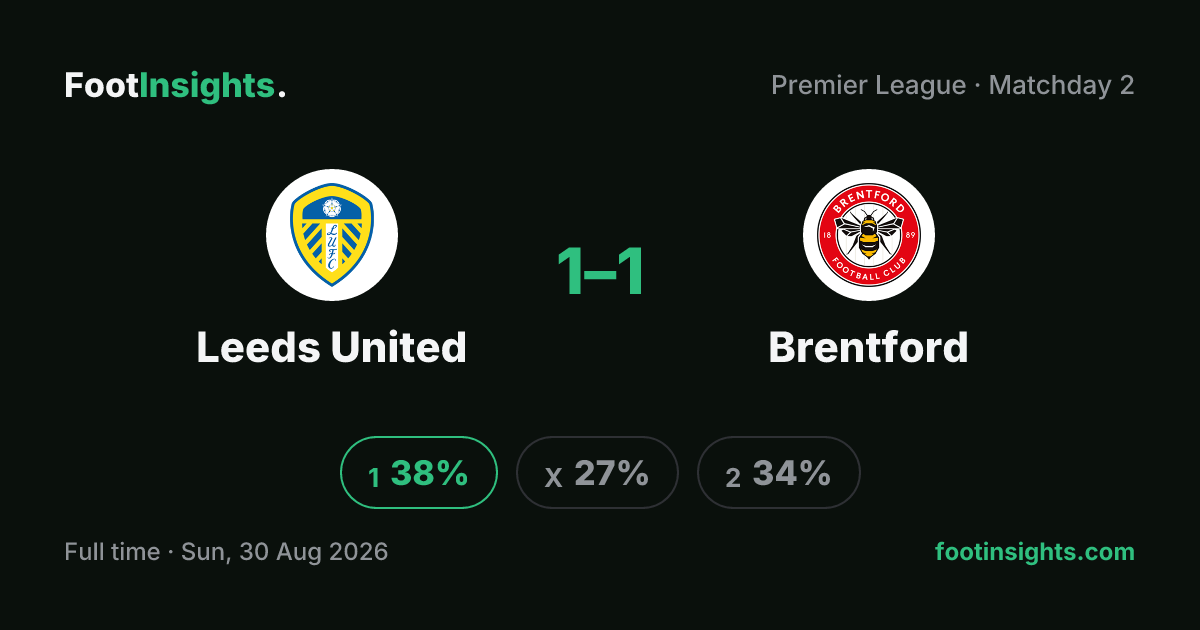Click the Leeds United club crest
The image size is (1200, 630).
[x=332, y=235]
